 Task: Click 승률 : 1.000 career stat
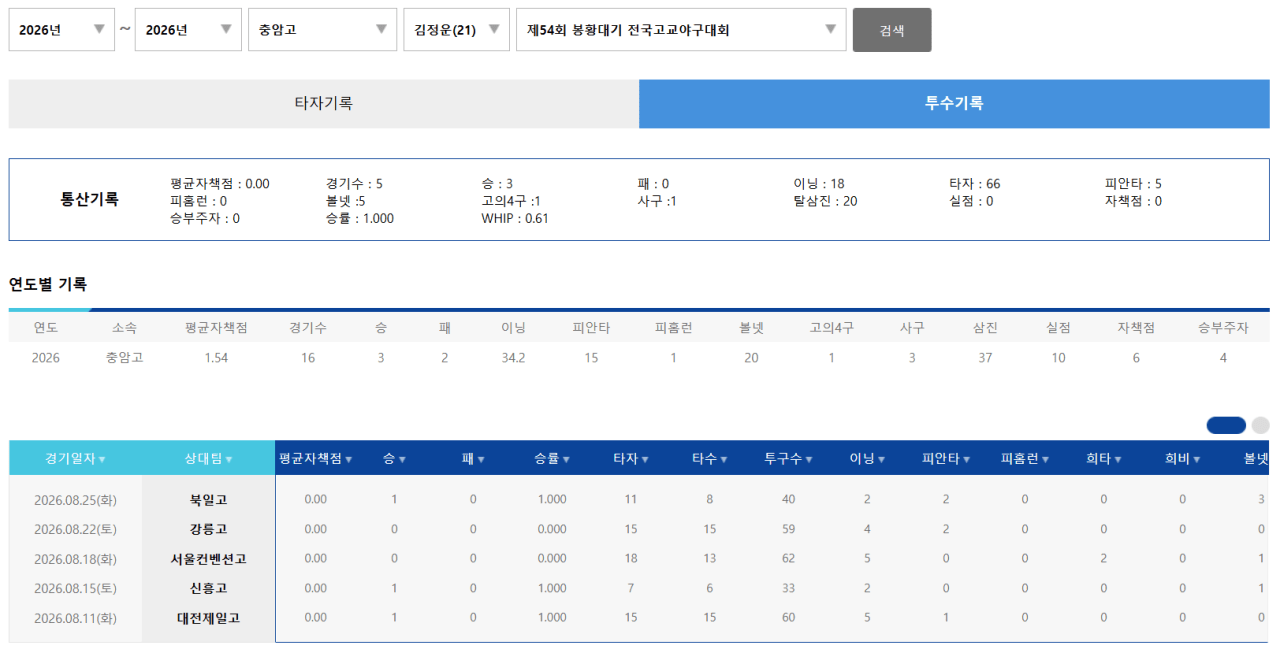coord(359,218)
